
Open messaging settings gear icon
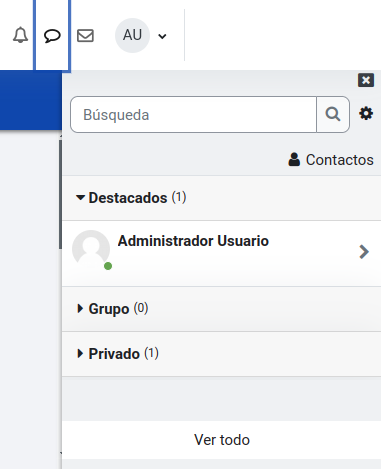(x=366, y=114)
